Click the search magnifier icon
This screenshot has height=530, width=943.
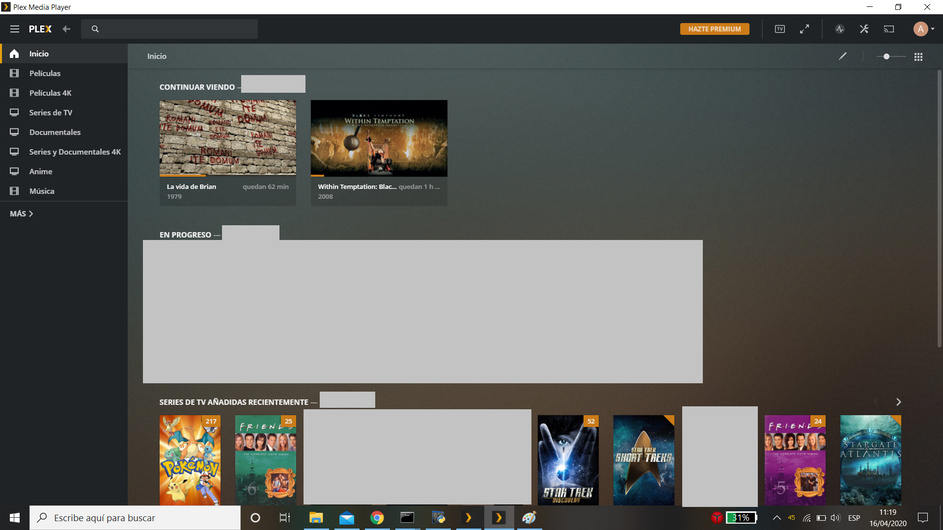click(95, 29)
